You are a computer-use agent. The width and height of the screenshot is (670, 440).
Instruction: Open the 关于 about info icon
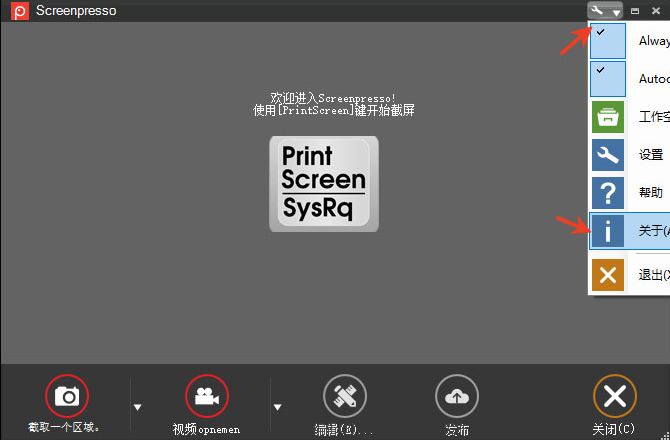coord(608,231)
